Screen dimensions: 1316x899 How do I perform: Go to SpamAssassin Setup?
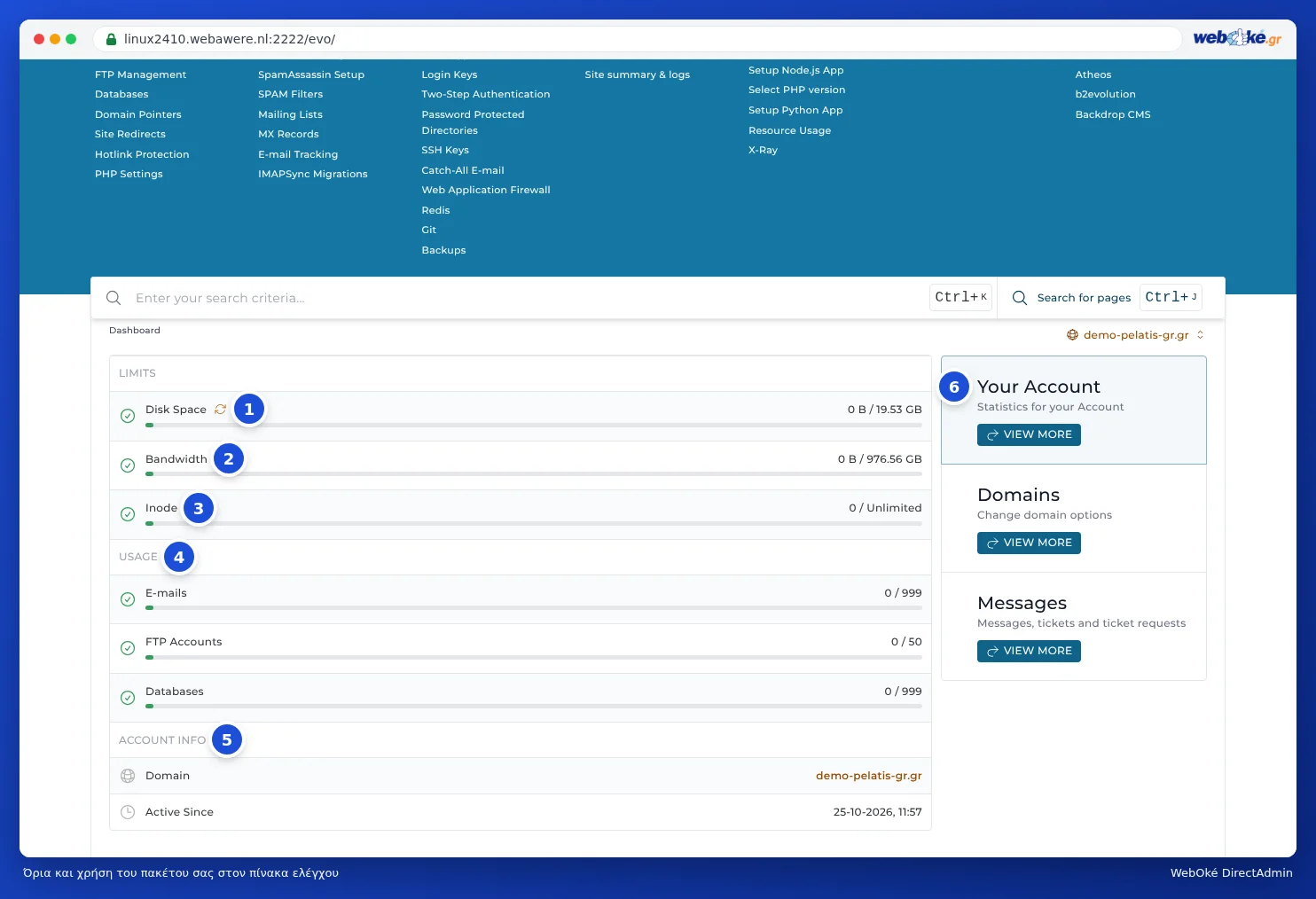click(311, 74)
